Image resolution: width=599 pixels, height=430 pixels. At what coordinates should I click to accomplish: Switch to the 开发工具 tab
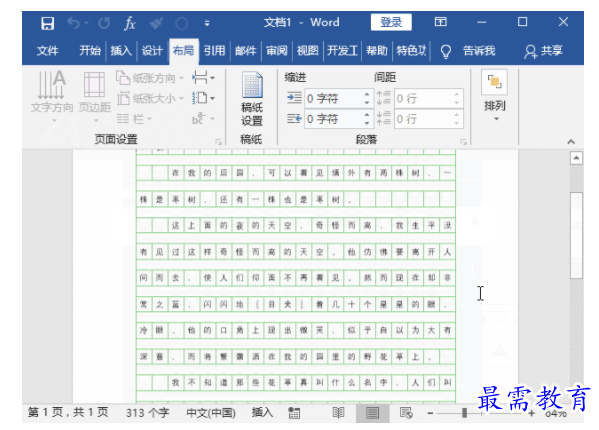[x=342, y=51]
